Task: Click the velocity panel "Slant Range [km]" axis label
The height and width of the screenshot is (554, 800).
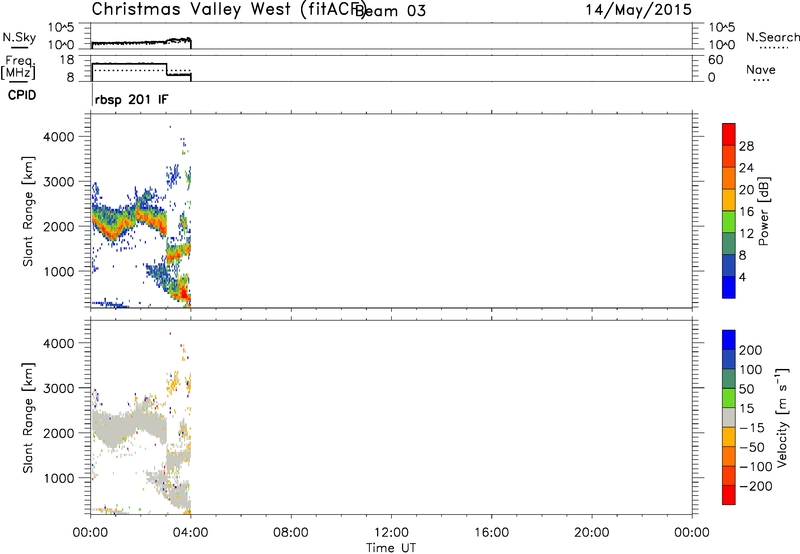Action: coord(28,418)
